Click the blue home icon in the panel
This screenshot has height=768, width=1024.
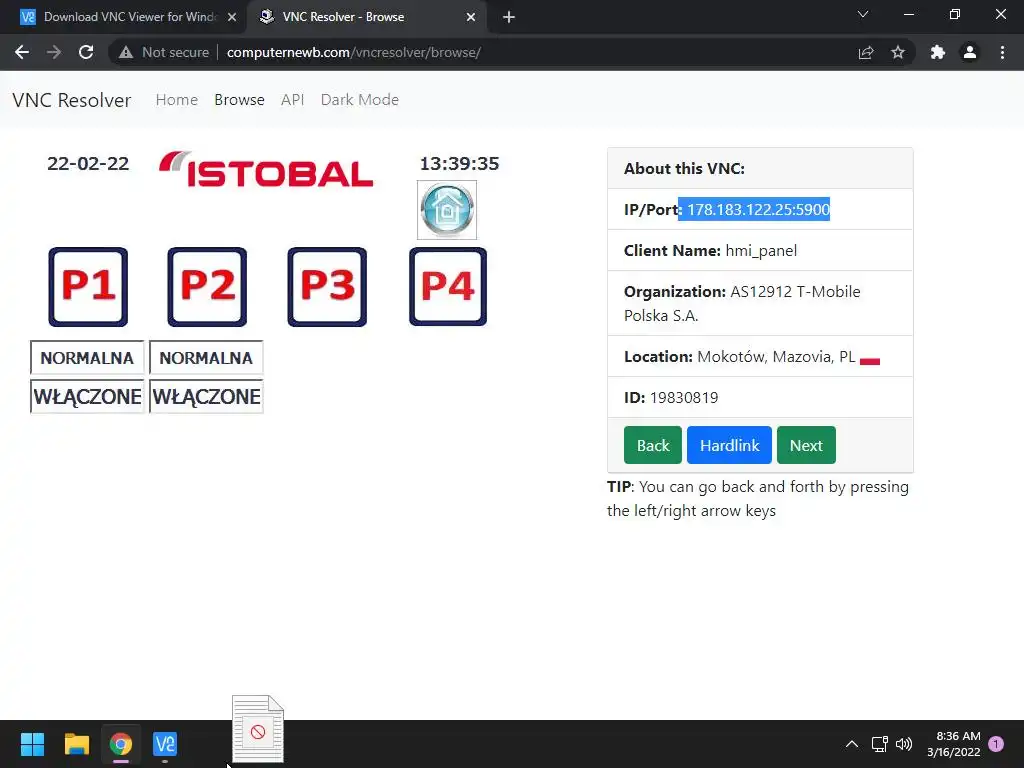pos(447,210)
